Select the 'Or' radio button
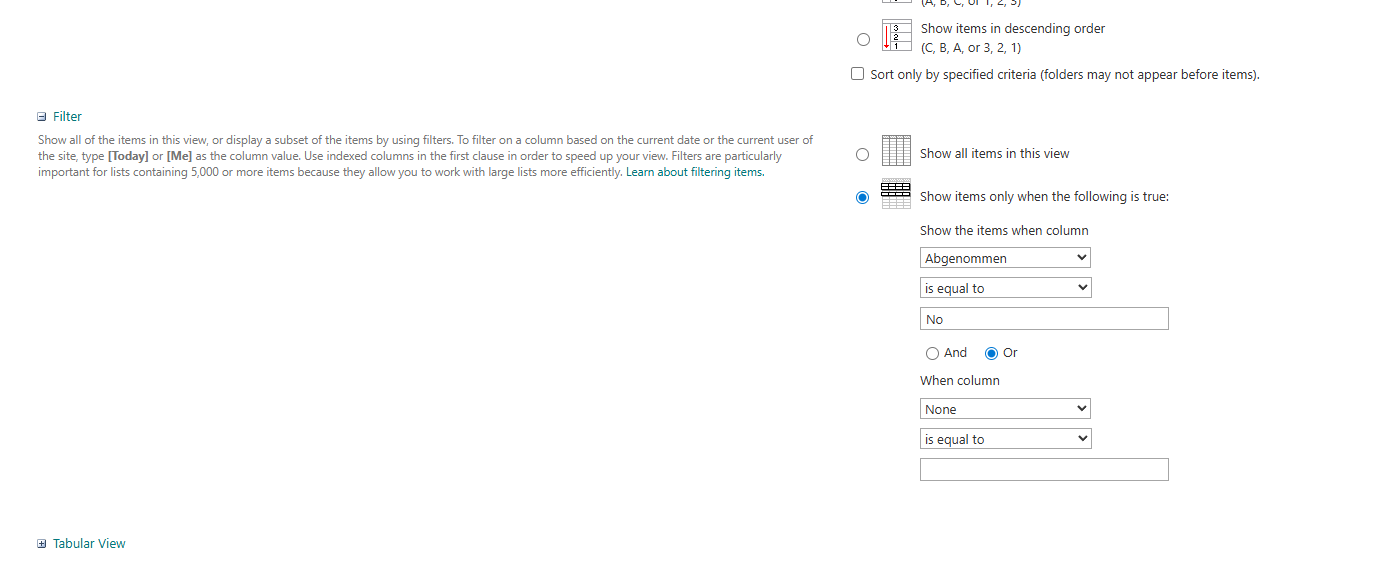 pos(992,353)
